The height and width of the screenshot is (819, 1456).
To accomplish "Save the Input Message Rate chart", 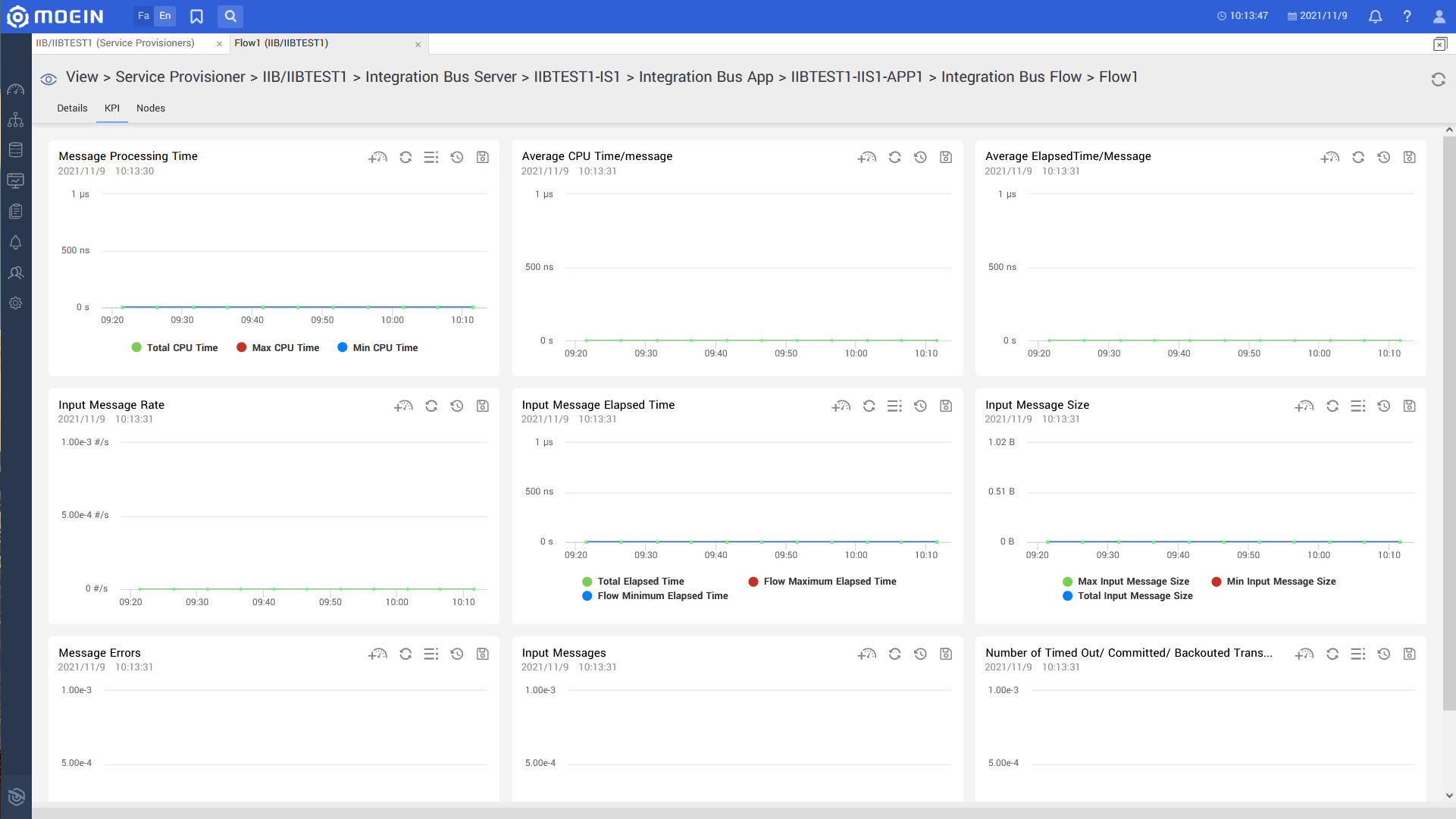I will [x=482, y=406].
